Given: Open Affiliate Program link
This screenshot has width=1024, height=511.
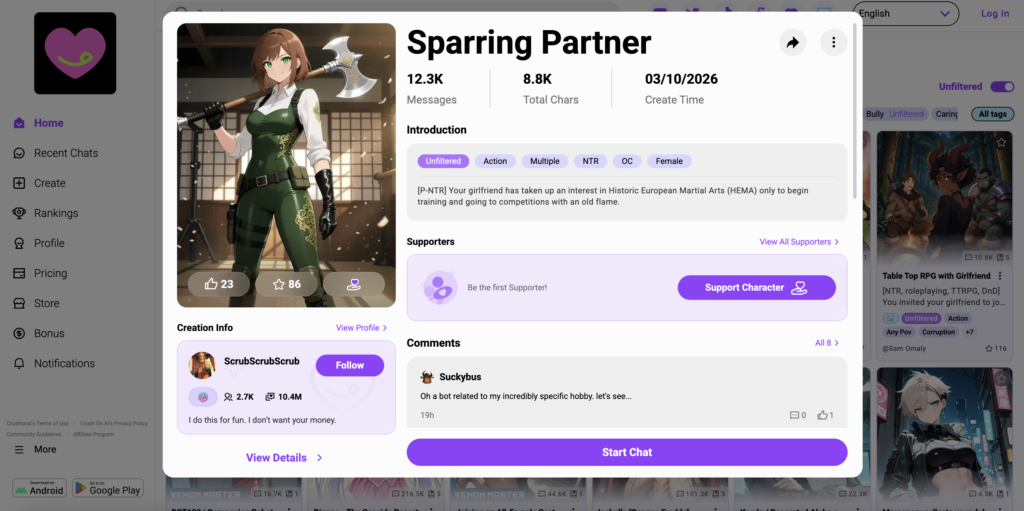Looking at the screenshot, I should [93, 434].
